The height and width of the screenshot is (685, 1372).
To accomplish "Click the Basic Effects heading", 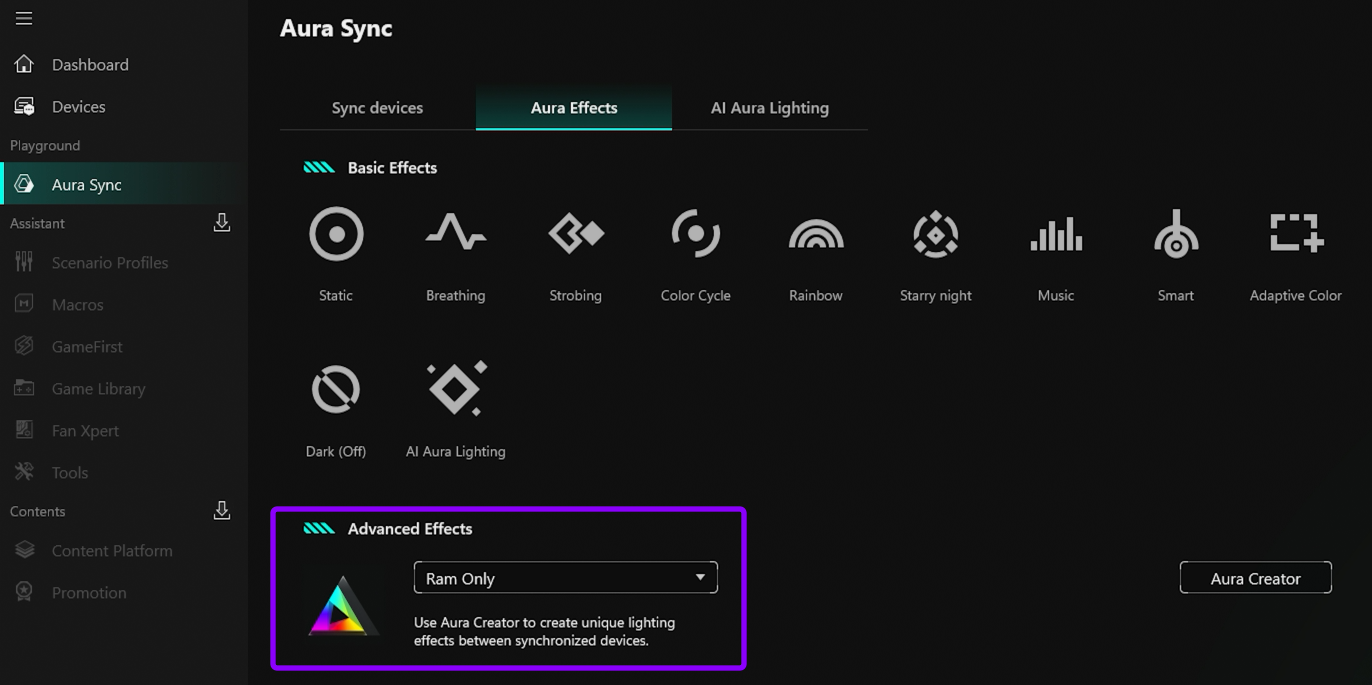I will coord(392,168).
